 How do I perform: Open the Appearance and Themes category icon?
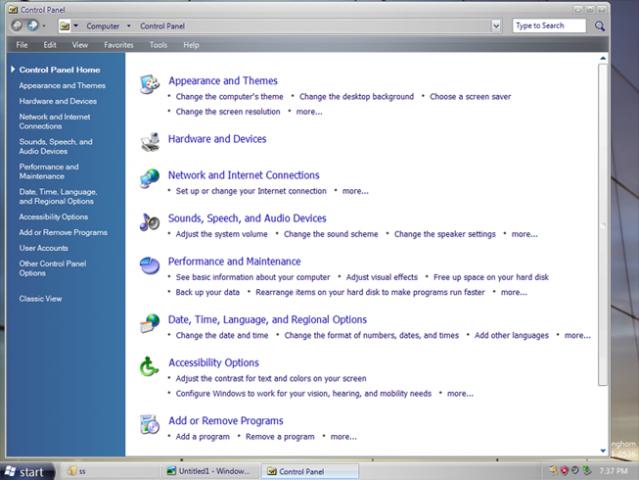pyautogui.click(x=150, y=85)
